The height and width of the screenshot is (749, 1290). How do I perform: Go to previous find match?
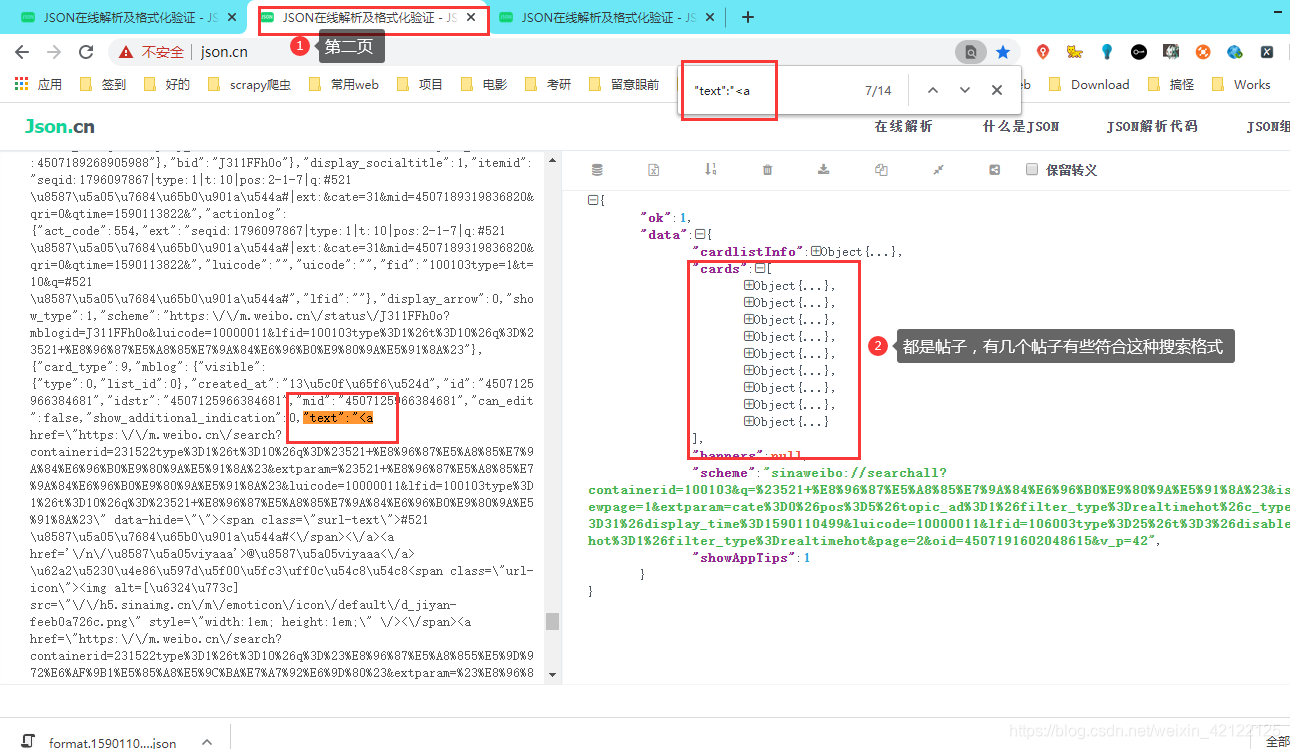click(x=933, y=90)
